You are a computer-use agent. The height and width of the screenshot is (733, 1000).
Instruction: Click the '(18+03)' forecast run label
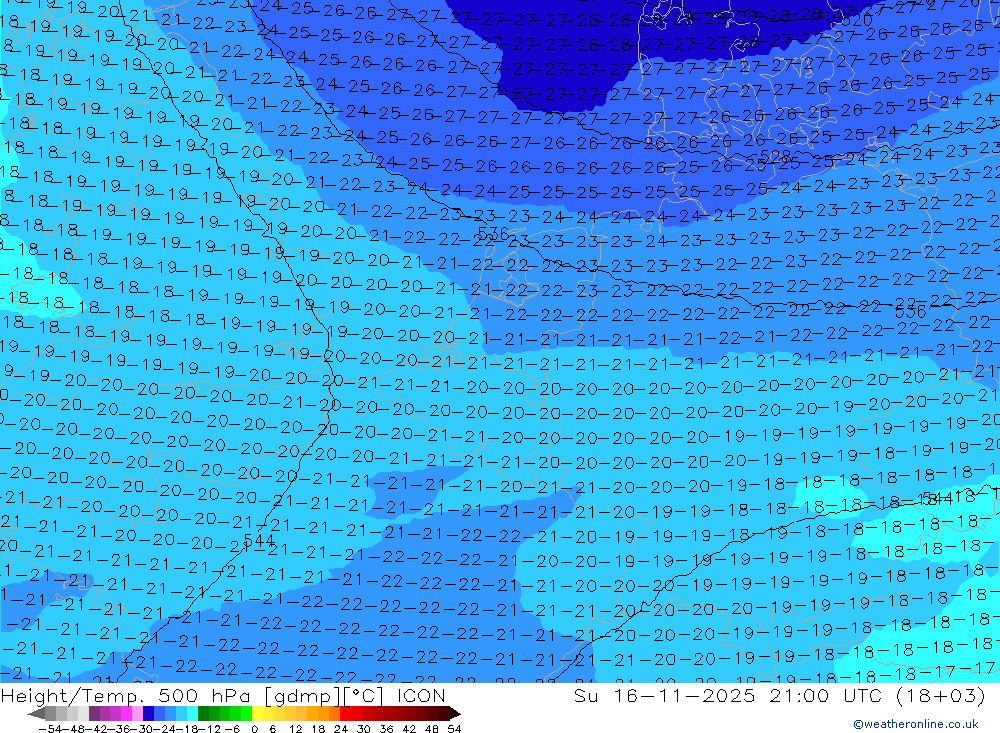click(941, 695)
